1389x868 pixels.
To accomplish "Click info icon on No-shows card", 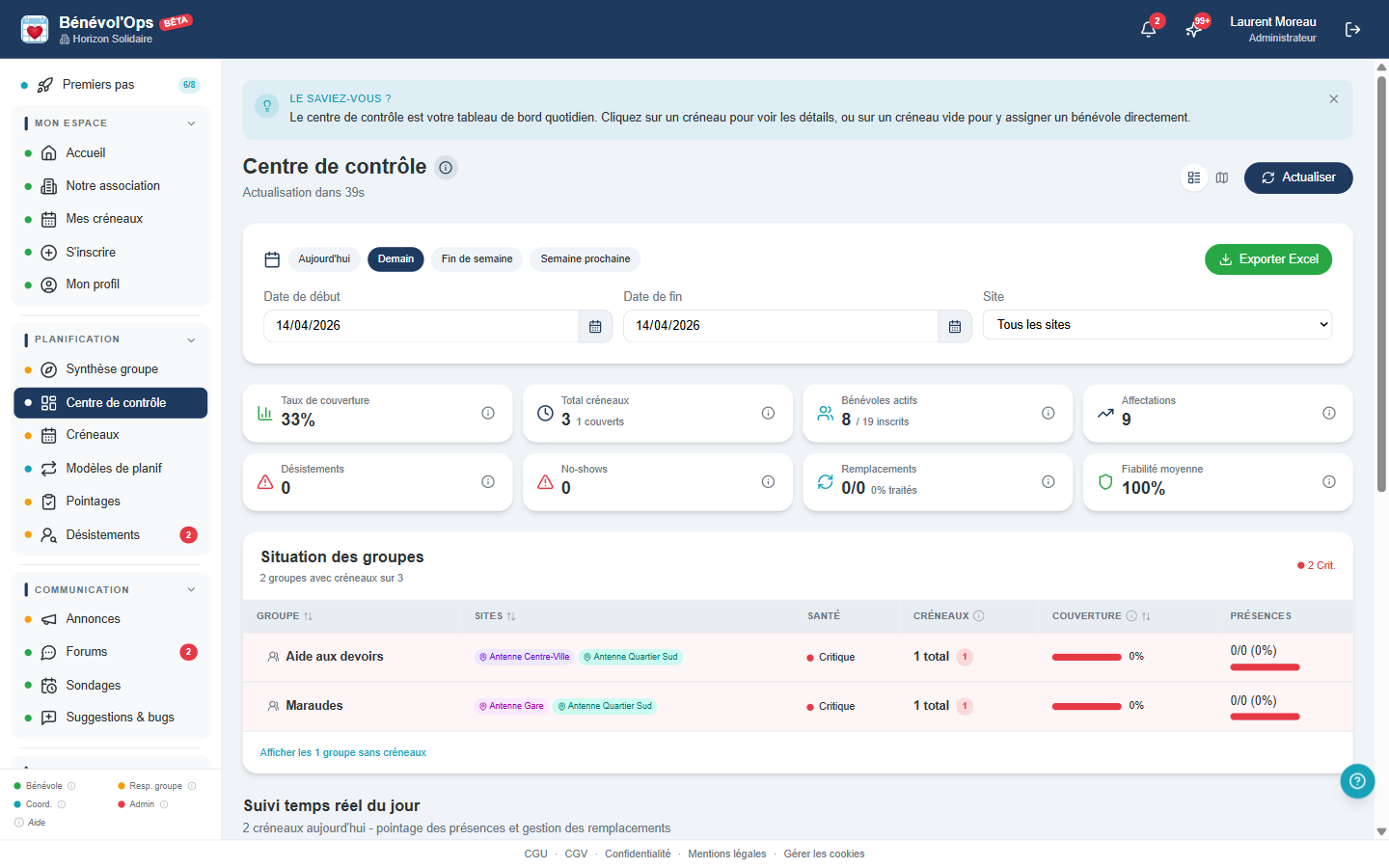I will click(768, 481).
